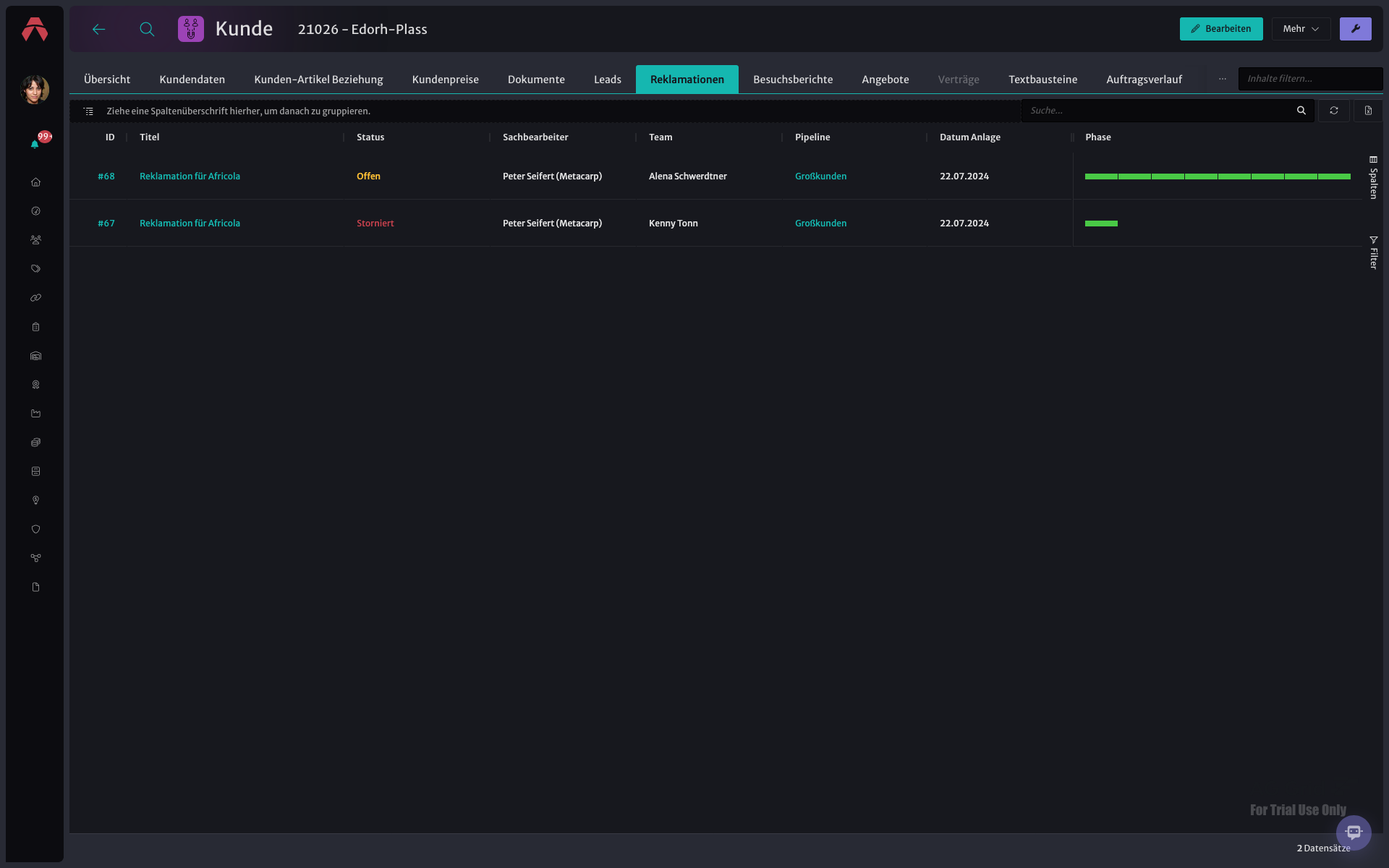This screenshot has height=868, width=1389.
Task: Expand the Spalten side panel
Action: pos(1373,177)
